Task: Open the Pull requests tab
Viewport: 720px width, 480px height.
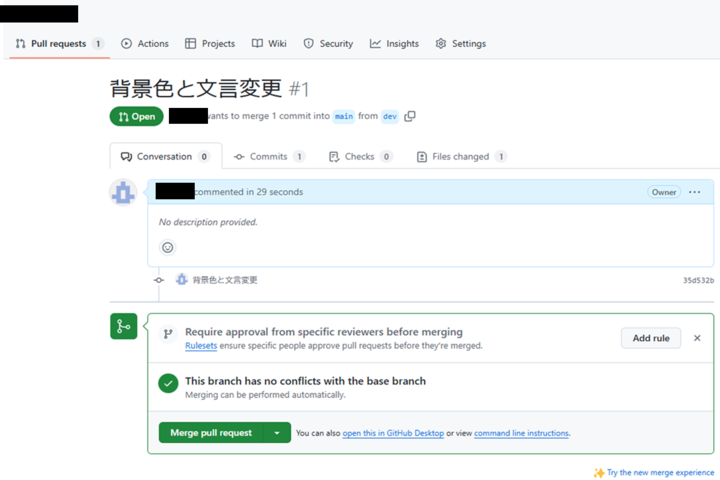Action: click(59, 44)
